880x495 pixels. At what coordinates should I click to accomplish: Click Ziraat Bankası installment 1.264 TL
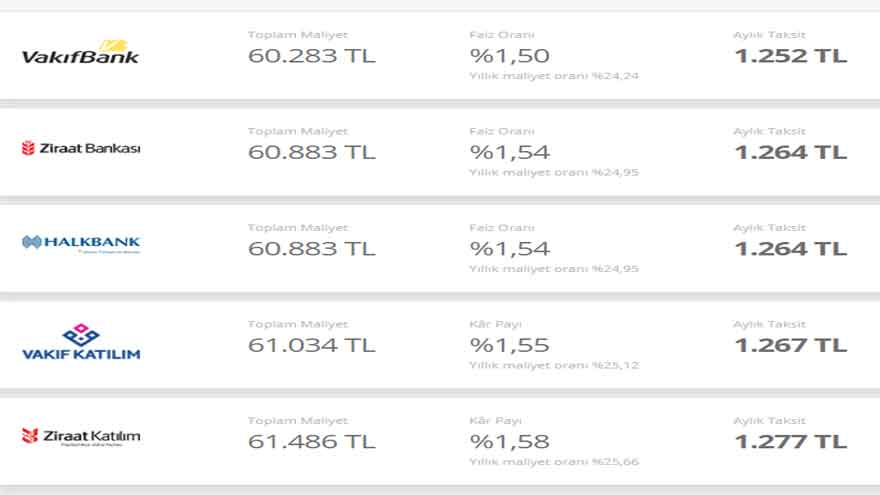[790, 152]
